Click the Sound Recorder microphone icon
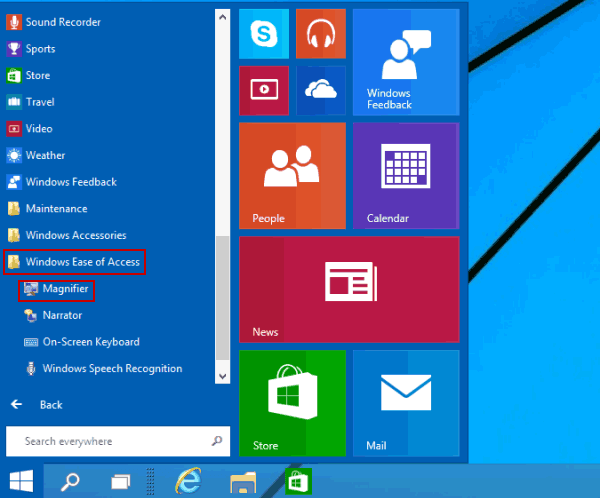The width and height of the screenshot is (600, 498). point(14,22)
